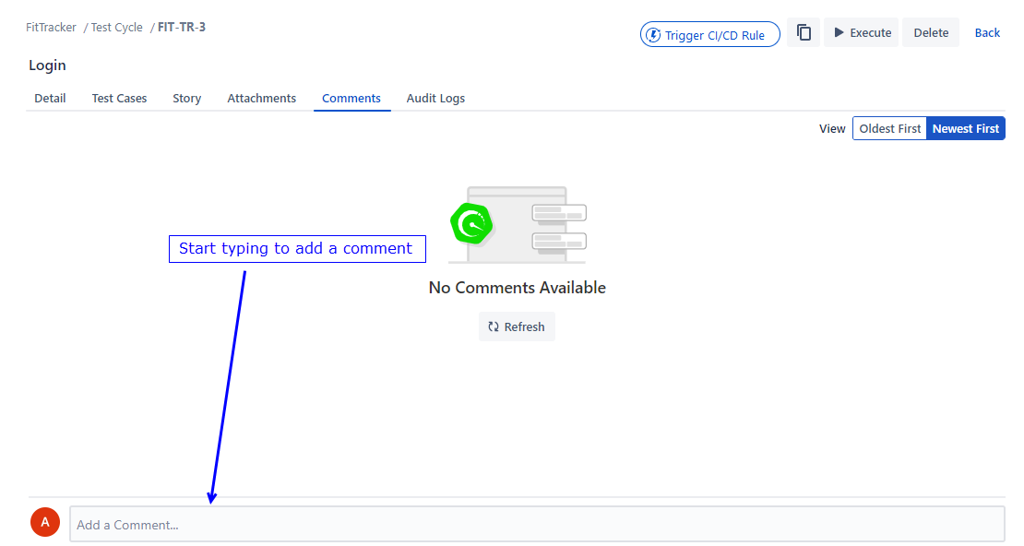Click the copy/clone icon button
The height and width of the screenshot is (546, 1024).
(803, 33)
